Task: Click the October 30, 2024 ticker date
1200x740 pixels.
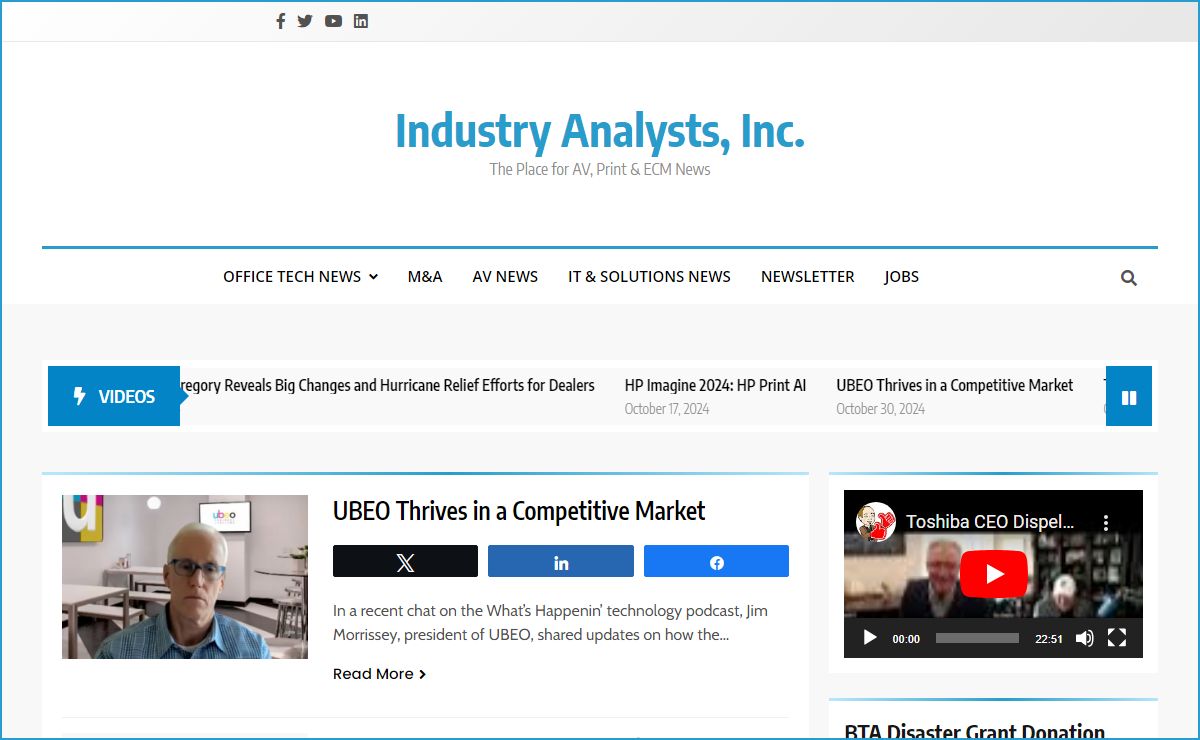Action: pyautogui.click(x=880, y=408)
